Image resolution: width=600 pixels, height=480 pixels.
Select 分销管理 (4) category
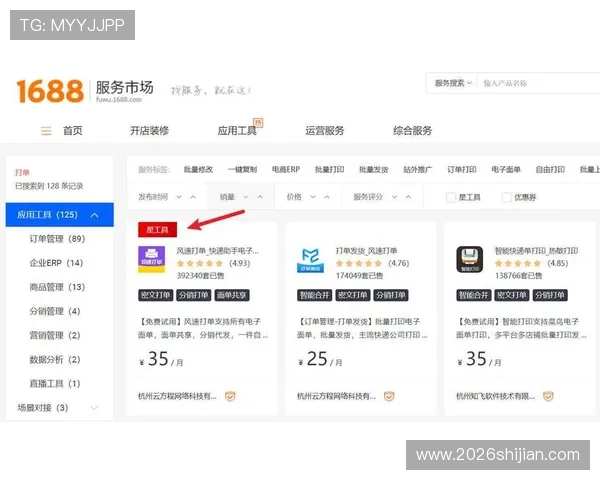(55, 311)
